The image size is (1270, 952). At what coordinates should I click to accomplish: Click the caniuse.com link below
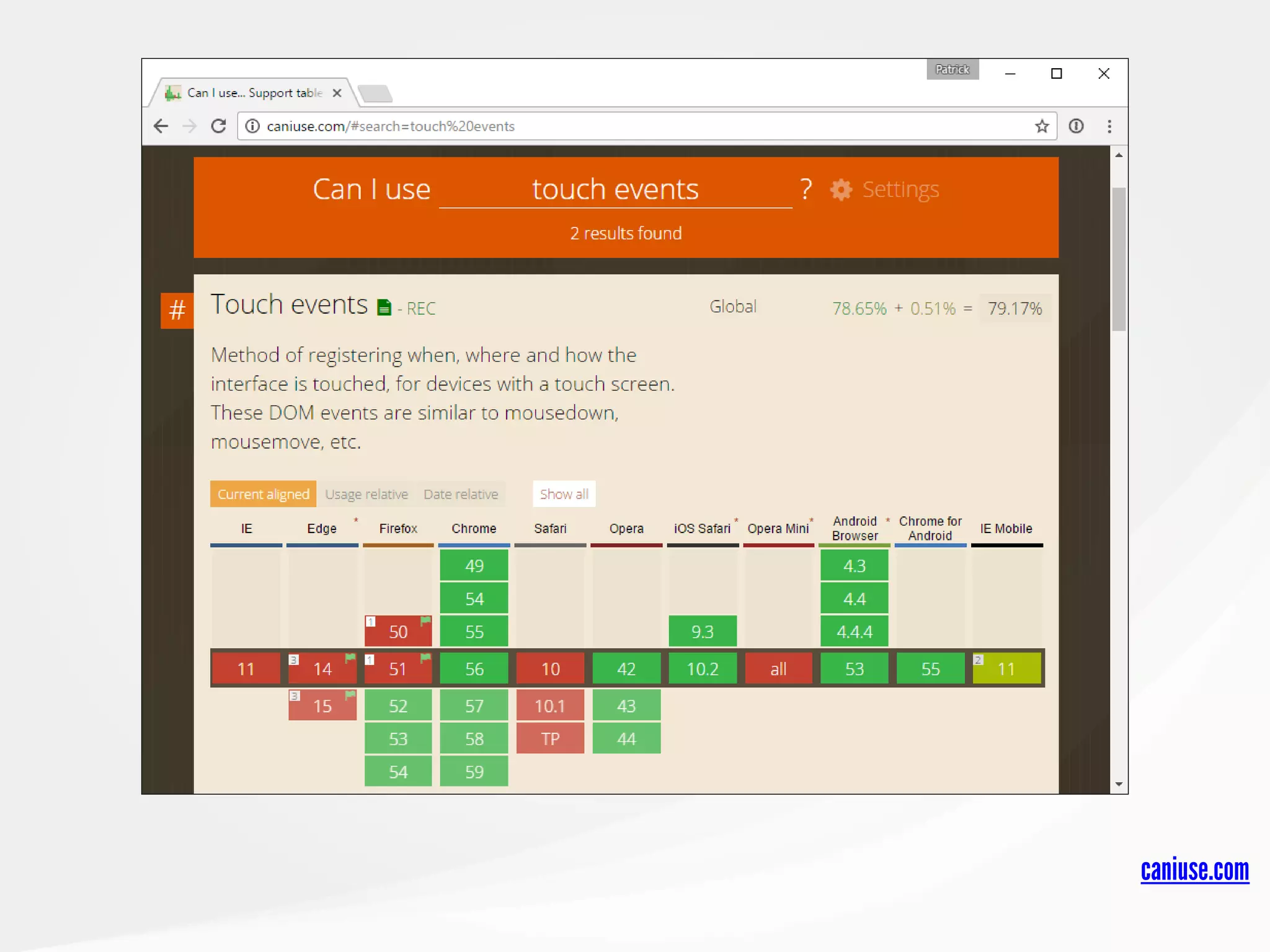click(1194, 870)
